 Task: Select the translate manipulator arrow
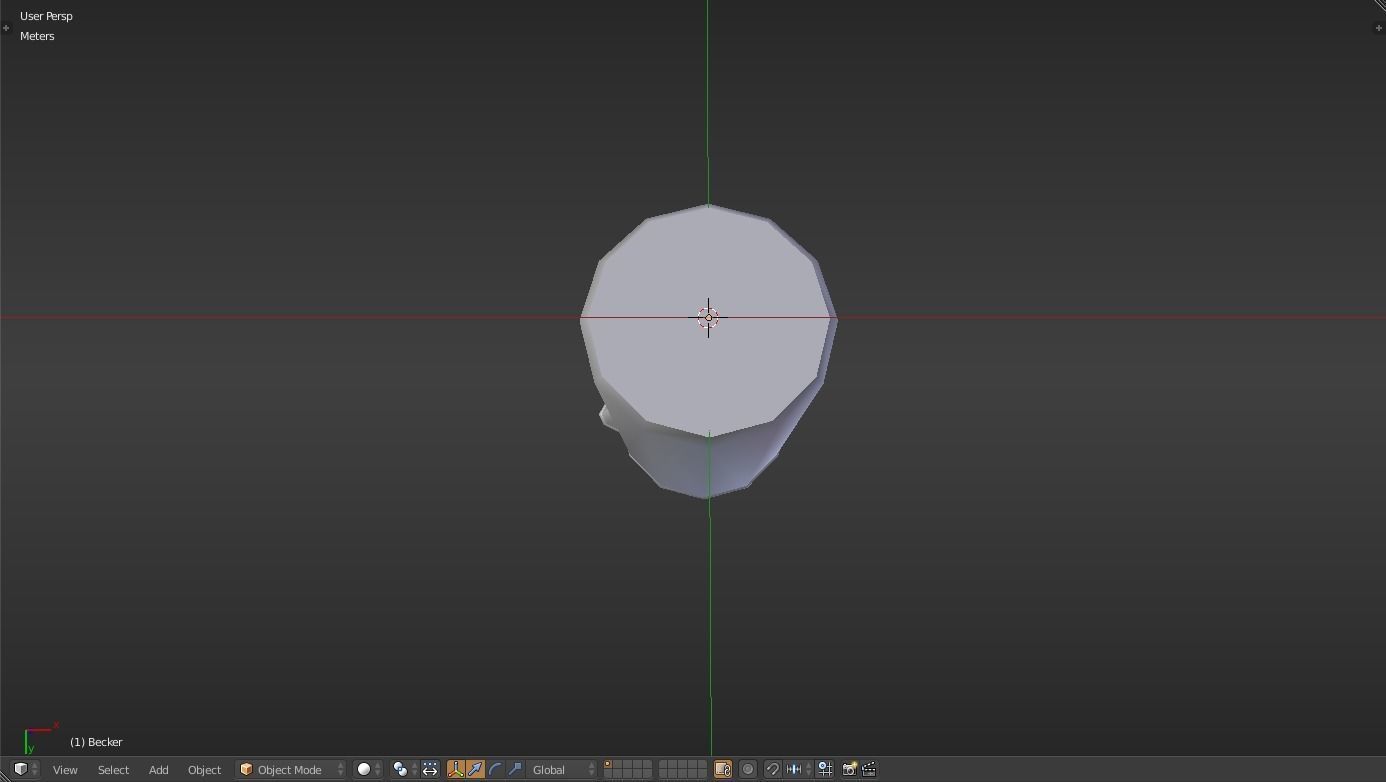click(475, 769)
